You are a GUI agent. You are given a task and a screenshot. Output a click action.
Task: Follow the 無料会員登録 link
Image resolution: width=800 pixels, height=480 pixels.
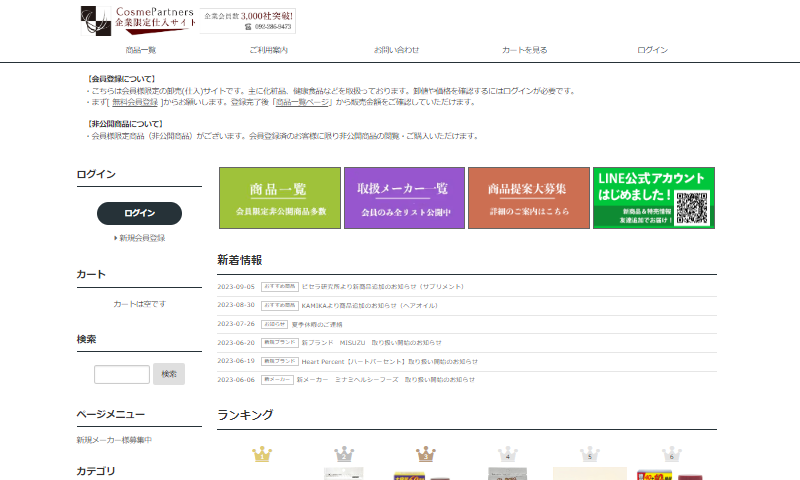pyautogui.click(x=135, y=102)
